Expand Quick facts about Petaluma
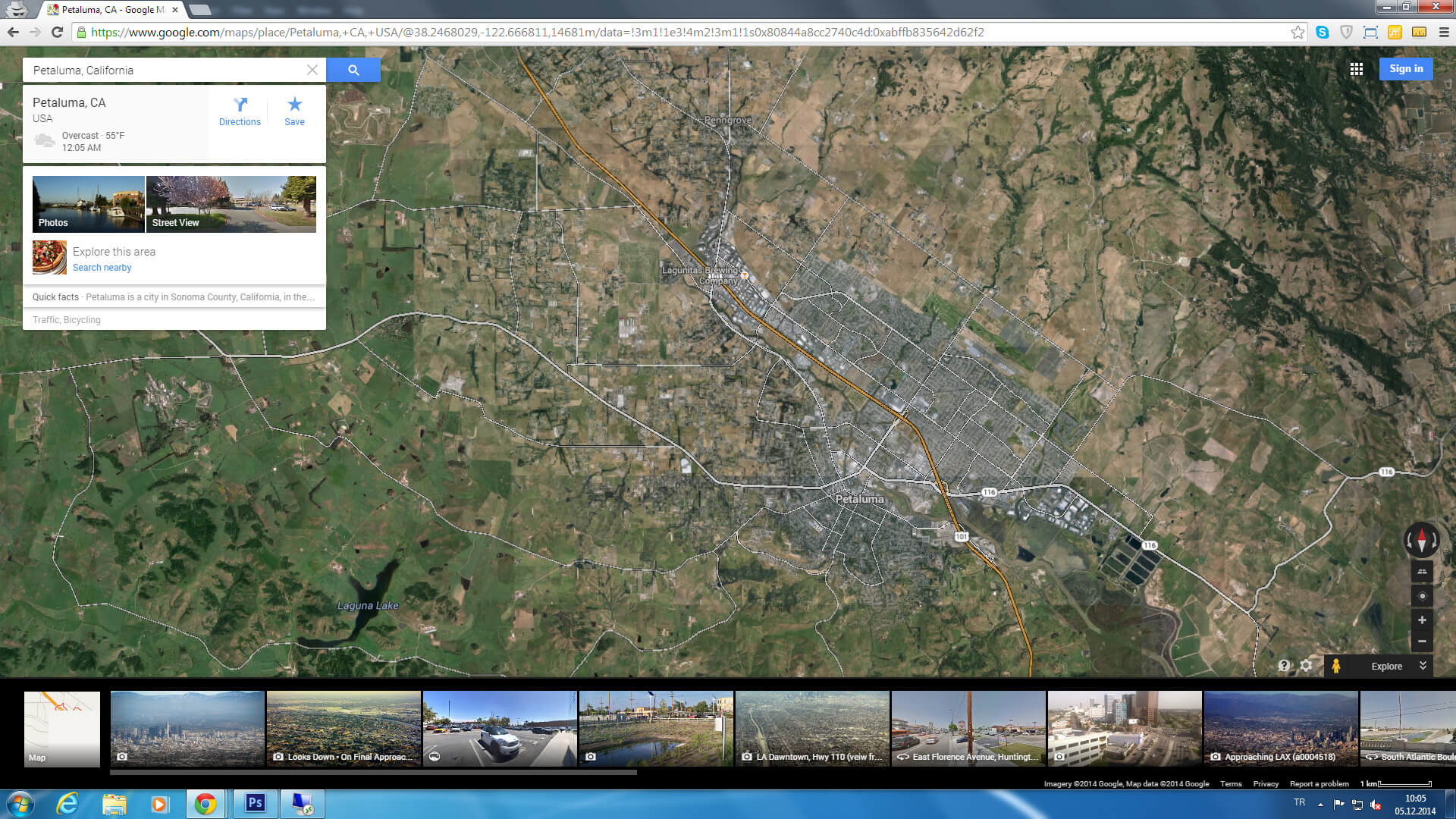1456x819 pixels. click(x=174, y=297)
